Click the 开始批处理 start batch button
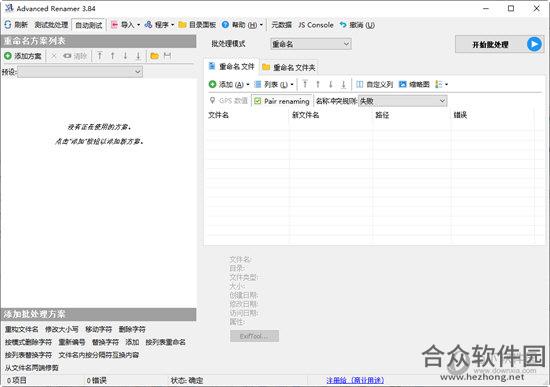This screenshot has width=550, height=387. click(499, 44)
